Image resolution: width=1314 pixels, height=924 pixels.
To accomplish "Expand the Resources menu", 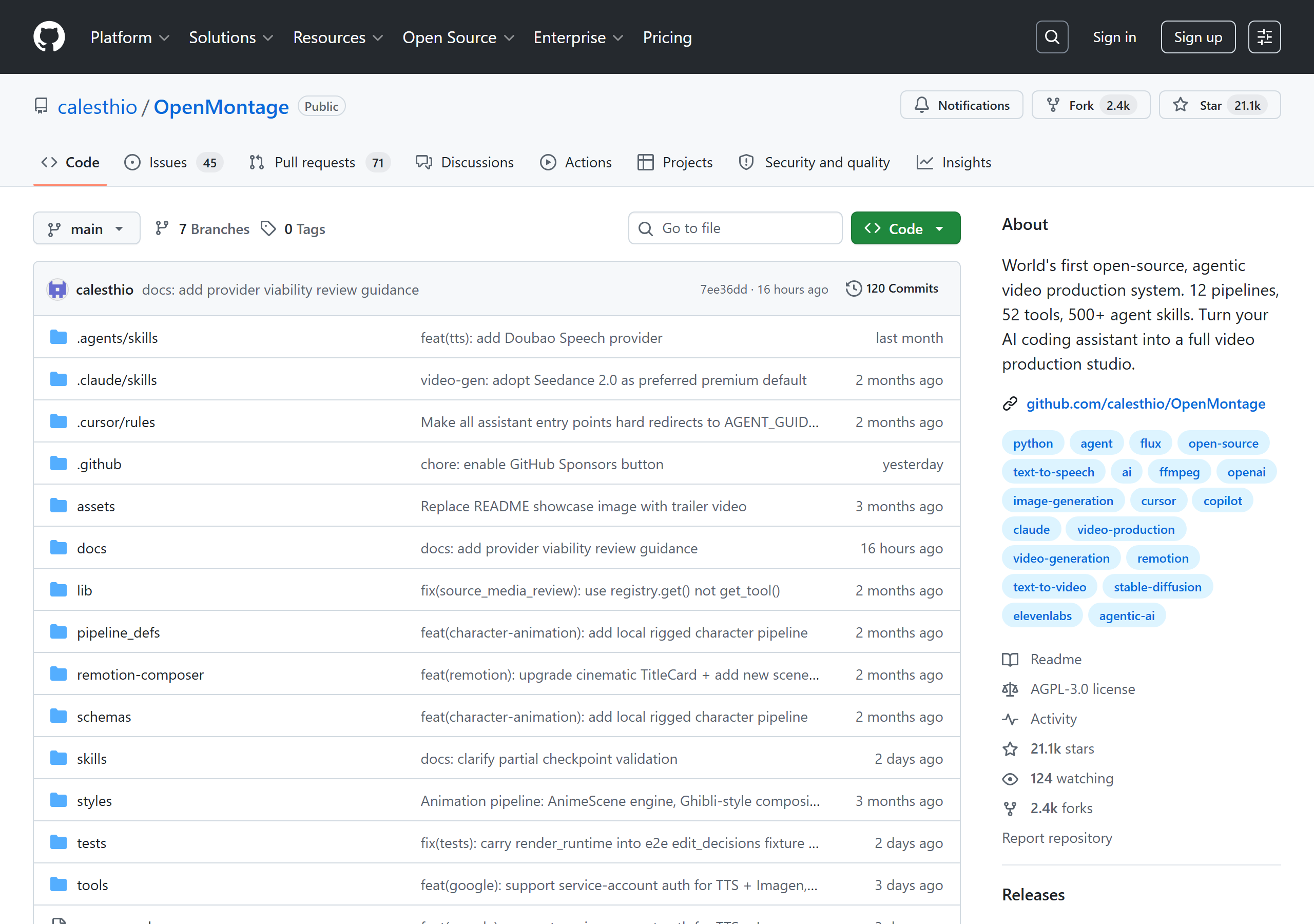I will 338,37.
